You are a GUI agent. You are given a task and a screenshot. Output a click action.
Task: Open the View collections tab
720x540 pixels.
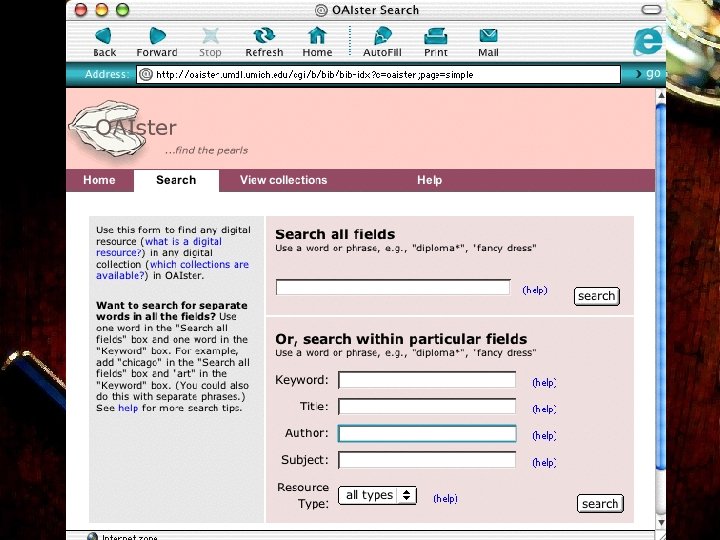(x=283, y=180)
